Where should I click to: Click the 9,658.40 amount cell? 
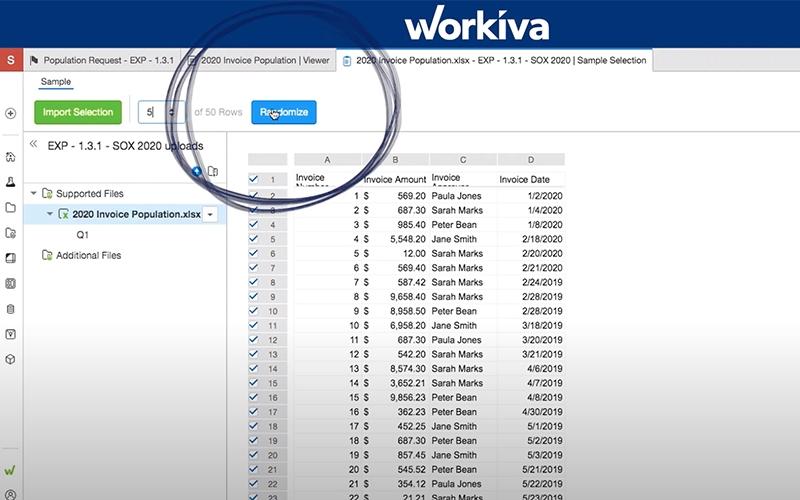(x=395, y=296)
